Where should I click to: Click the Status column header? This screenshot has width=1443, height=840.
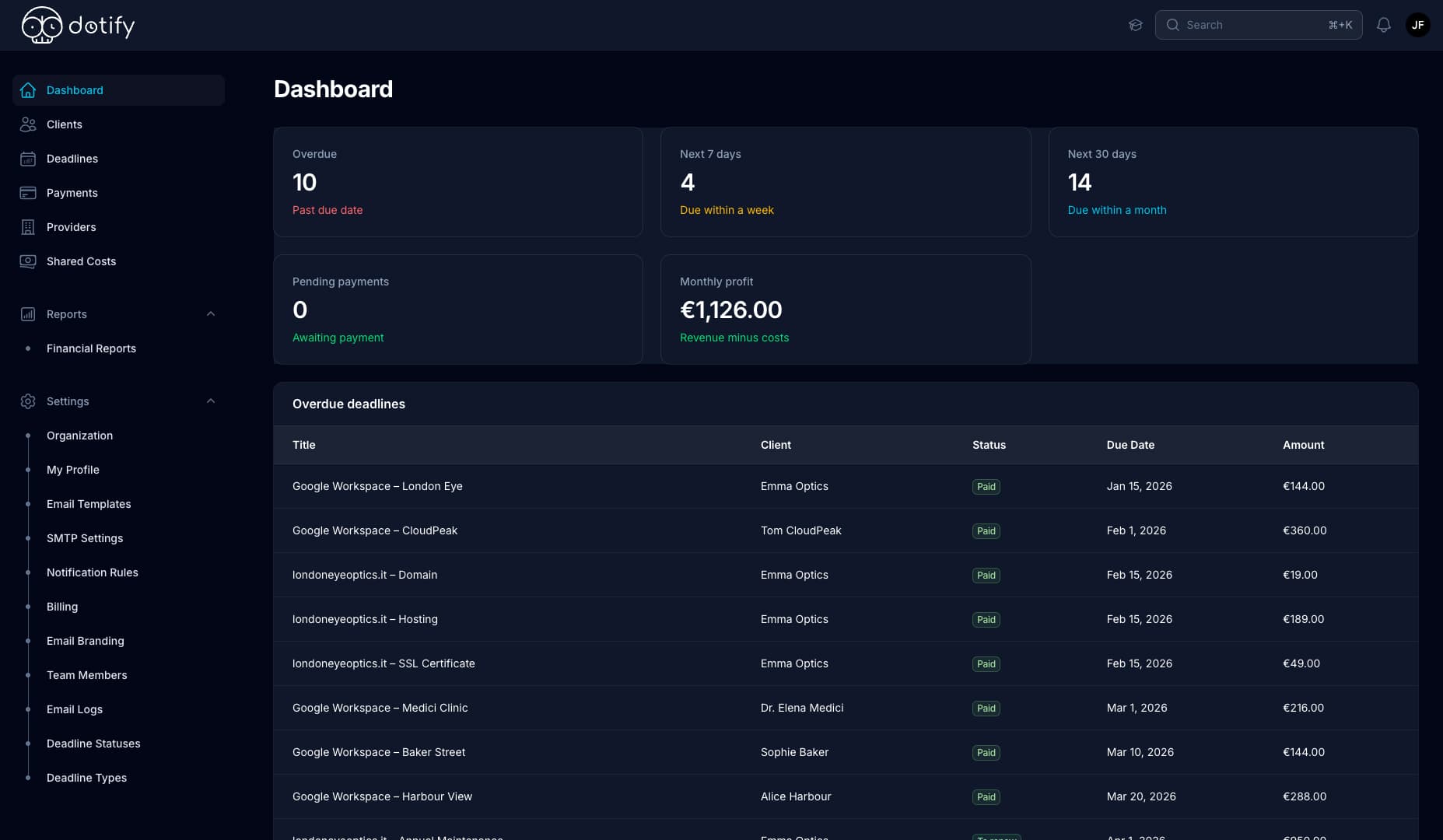click(989, 445)
